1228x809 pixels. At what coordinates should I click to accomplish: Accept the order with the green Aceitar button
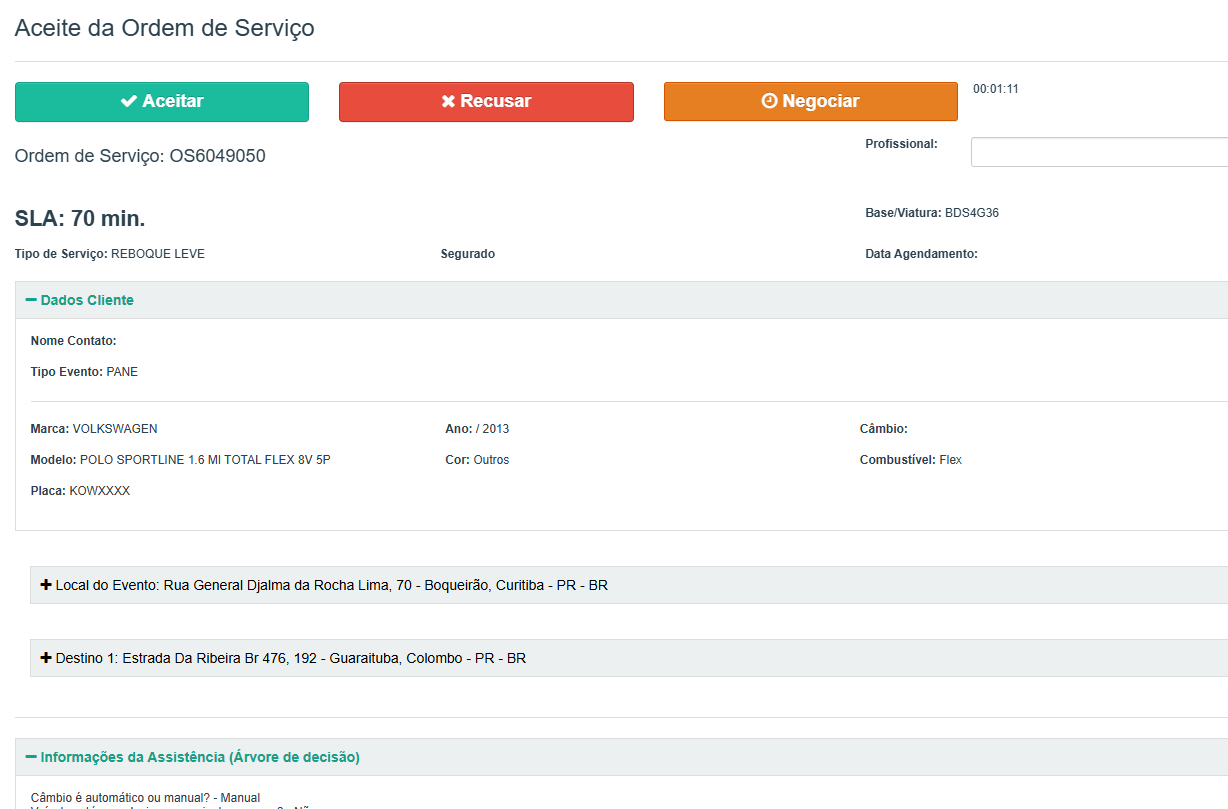[162, 102]
